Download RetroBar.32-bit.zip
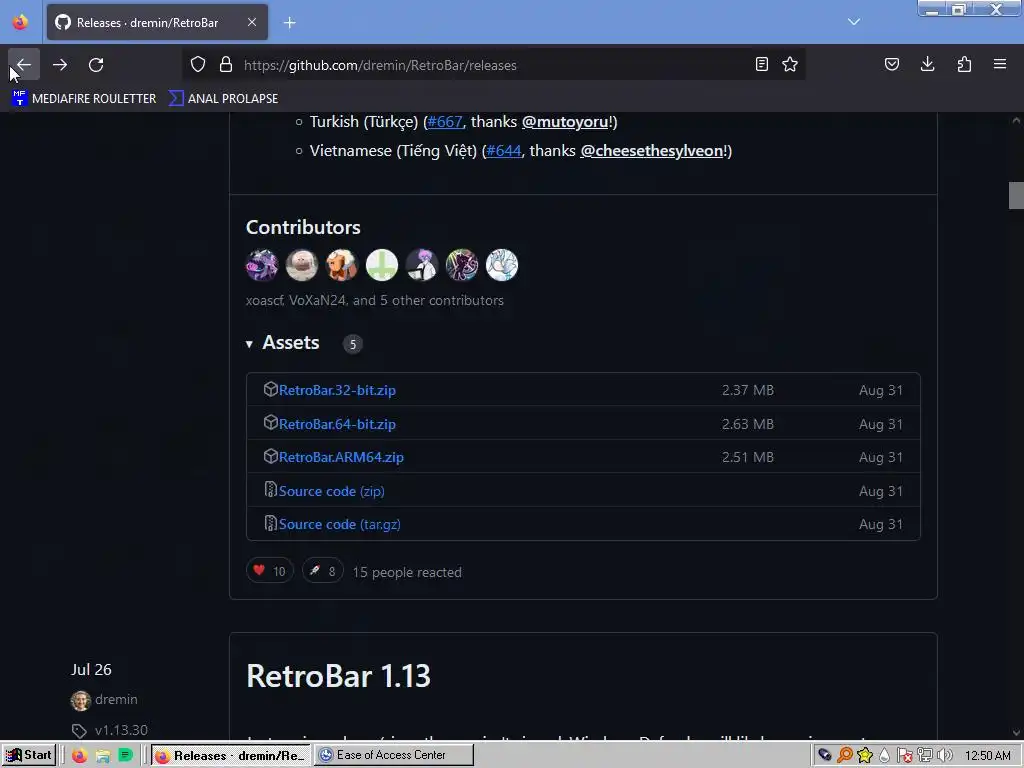This screenshot has width=1024, height=768. coord(337,391)
